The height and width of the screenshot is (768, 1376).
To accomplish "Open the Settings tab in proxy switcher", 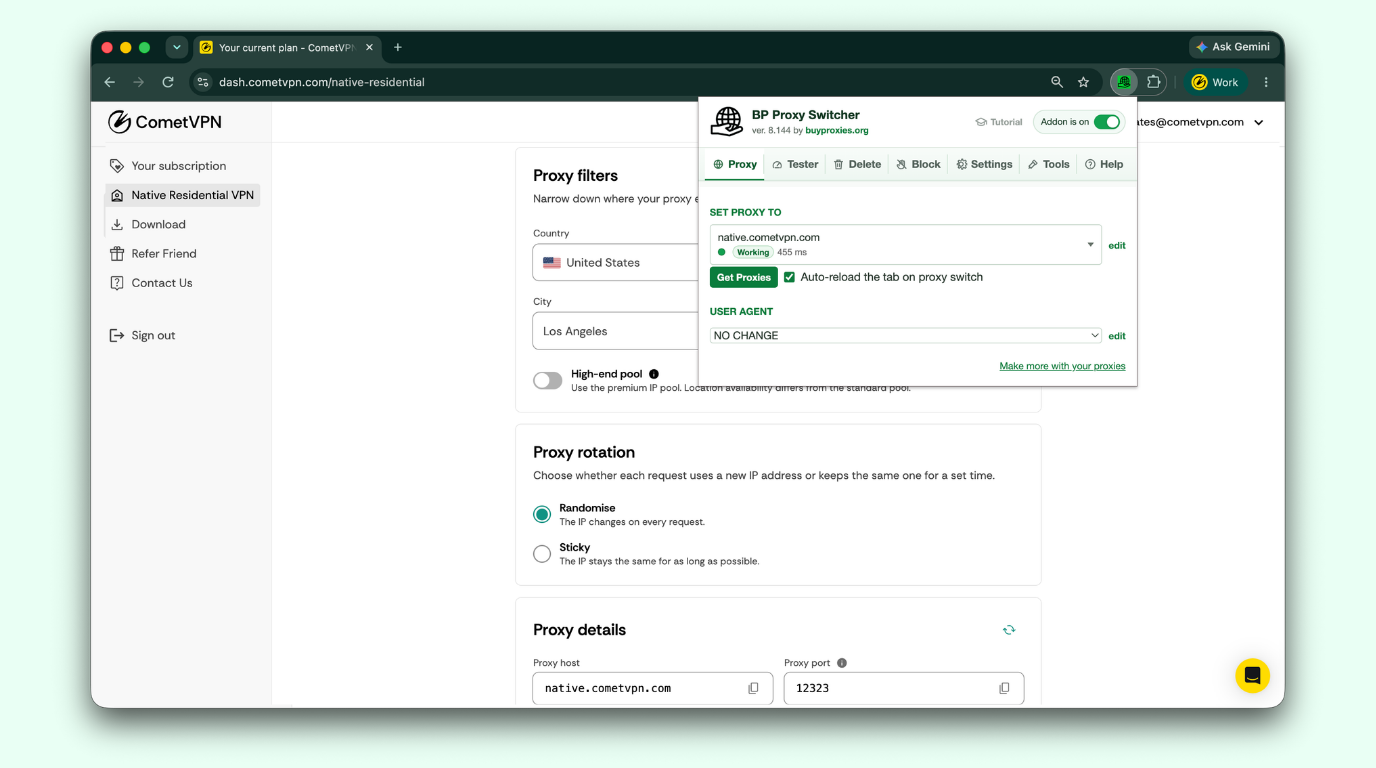I will 984,164.
